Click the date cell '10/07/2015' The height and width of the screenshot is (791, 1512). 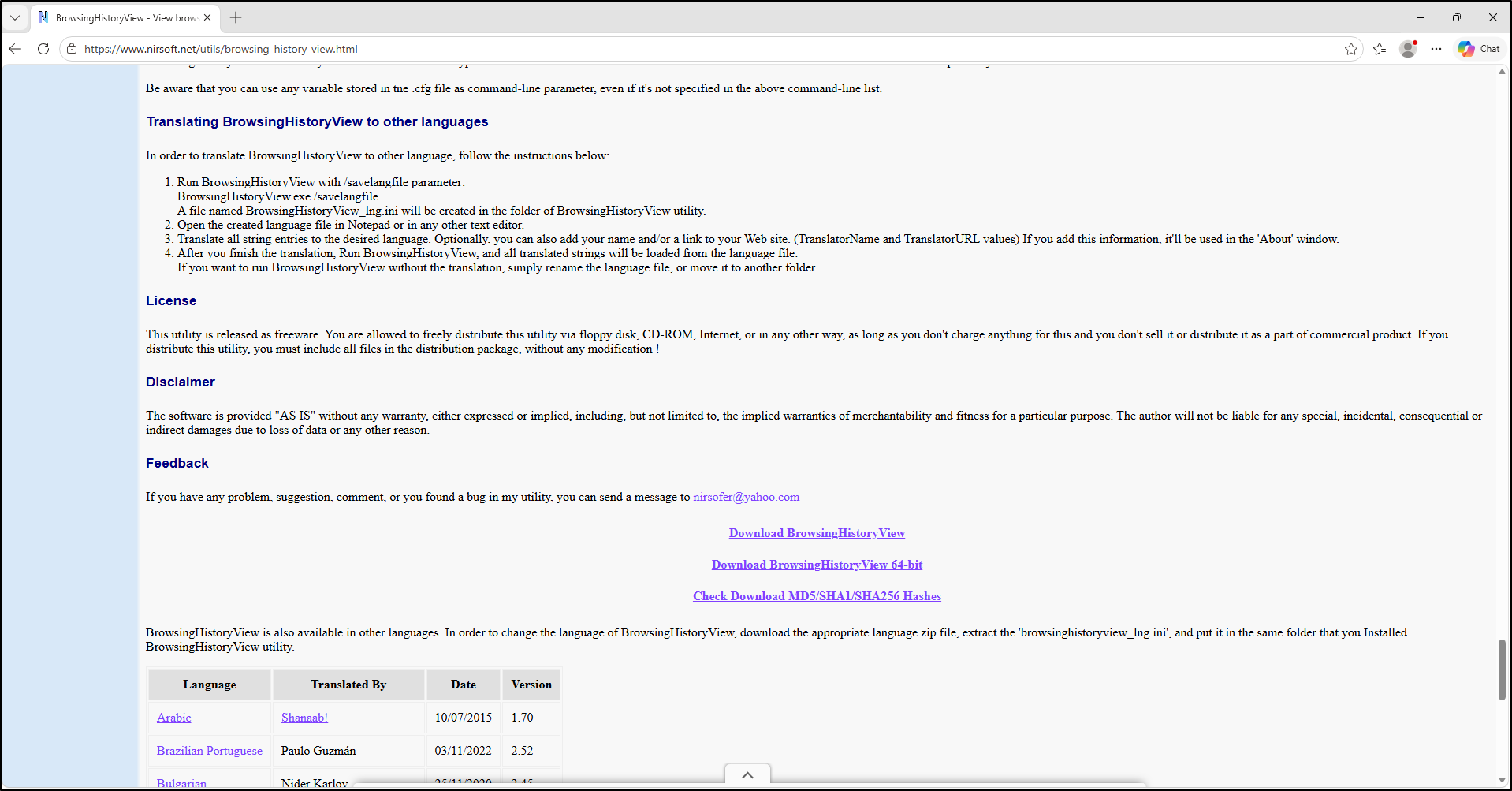[464, 718]
